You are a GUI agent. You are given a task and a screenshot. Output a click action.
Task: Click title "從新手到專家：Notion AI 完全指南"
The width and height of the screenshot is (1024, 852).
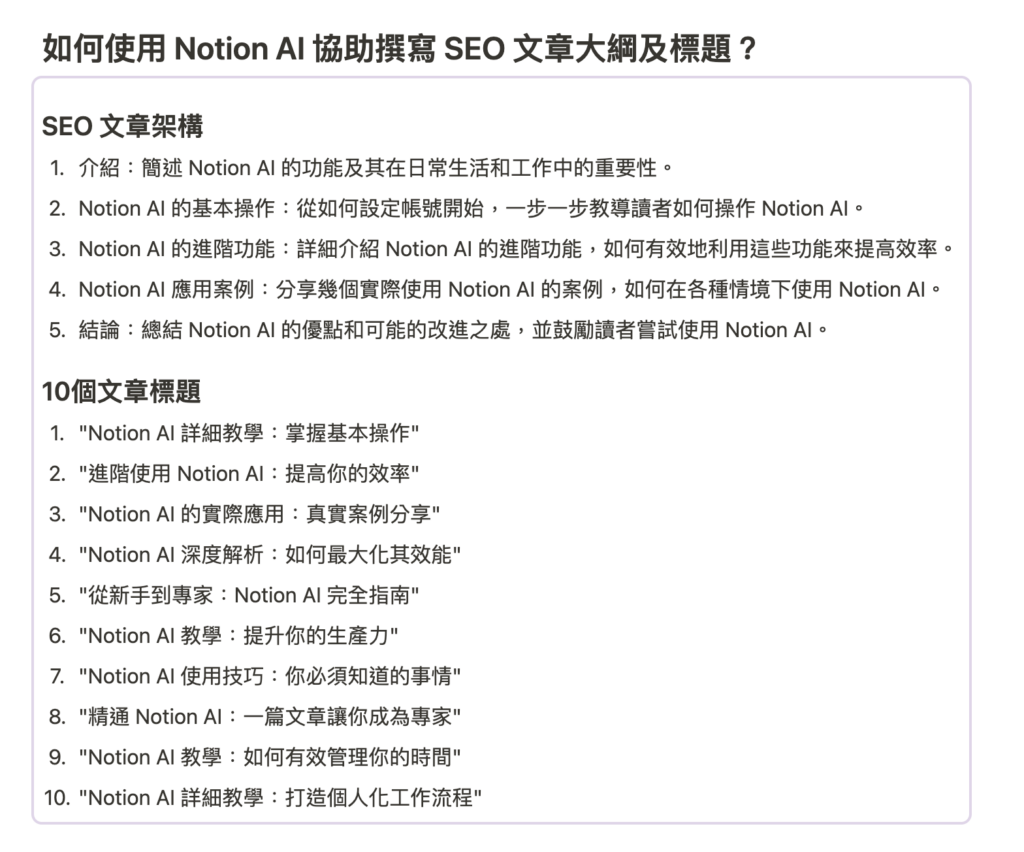pyautogui.click(x=249, y=595)
